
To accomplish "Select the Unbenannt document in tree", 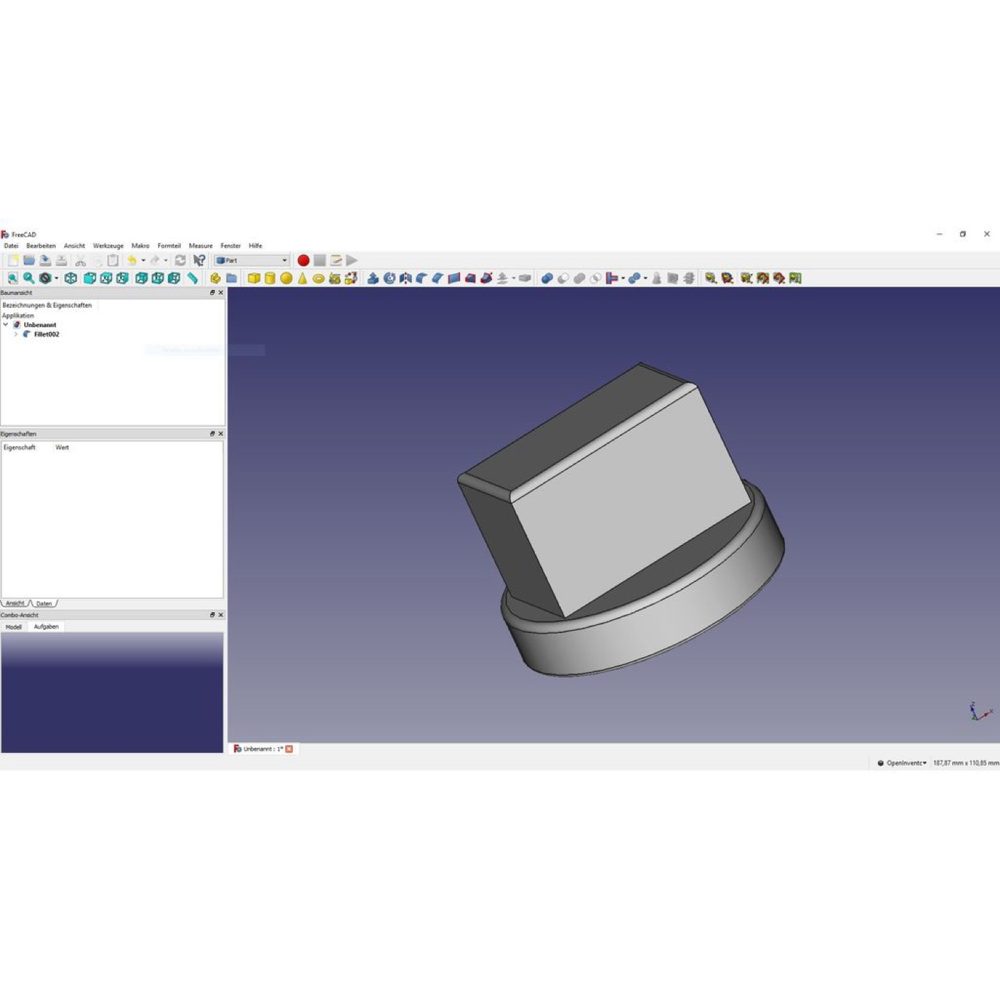I will (x=40, y=325).
